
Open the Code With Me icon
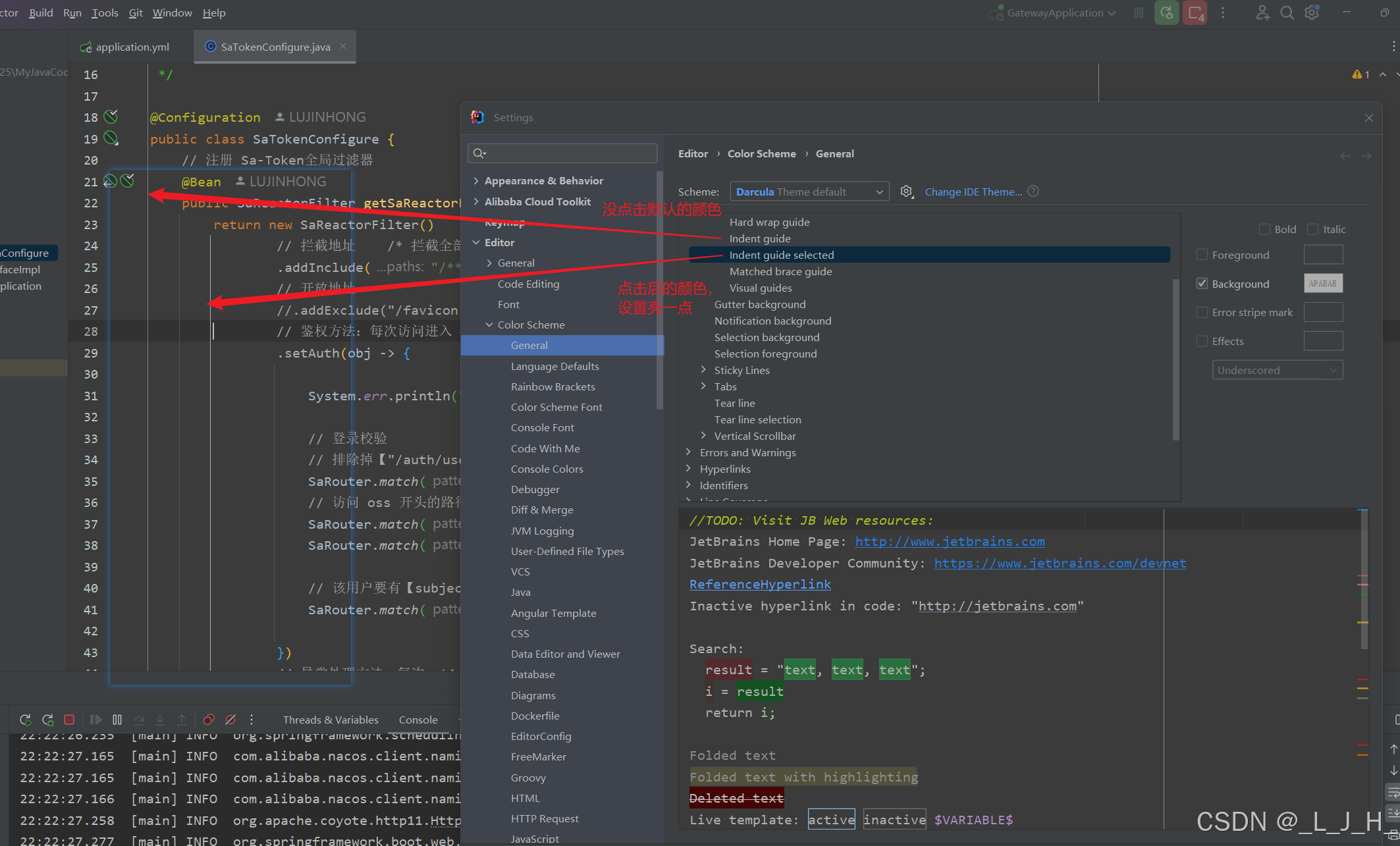click(x=1262, y=13)
